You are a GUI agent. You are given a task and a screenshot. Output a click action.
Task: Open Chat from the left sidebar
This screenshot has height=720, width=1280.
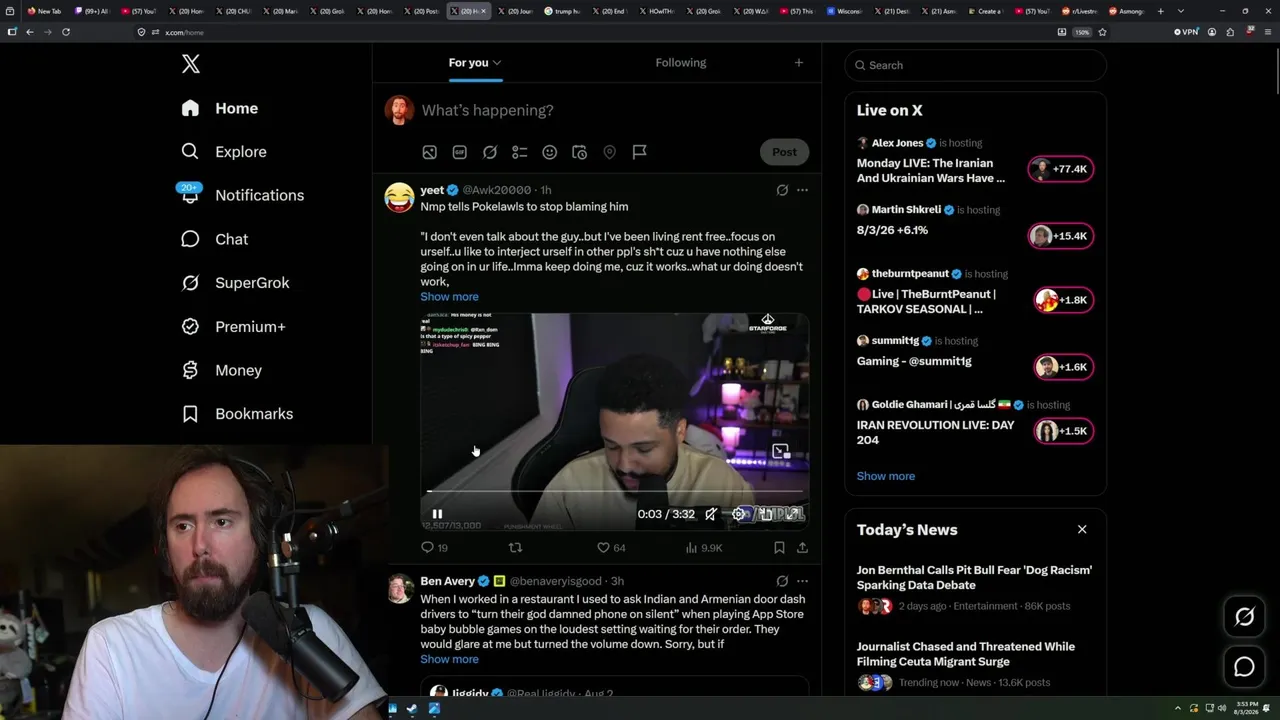pyautogui.click(x=214, y=239)
